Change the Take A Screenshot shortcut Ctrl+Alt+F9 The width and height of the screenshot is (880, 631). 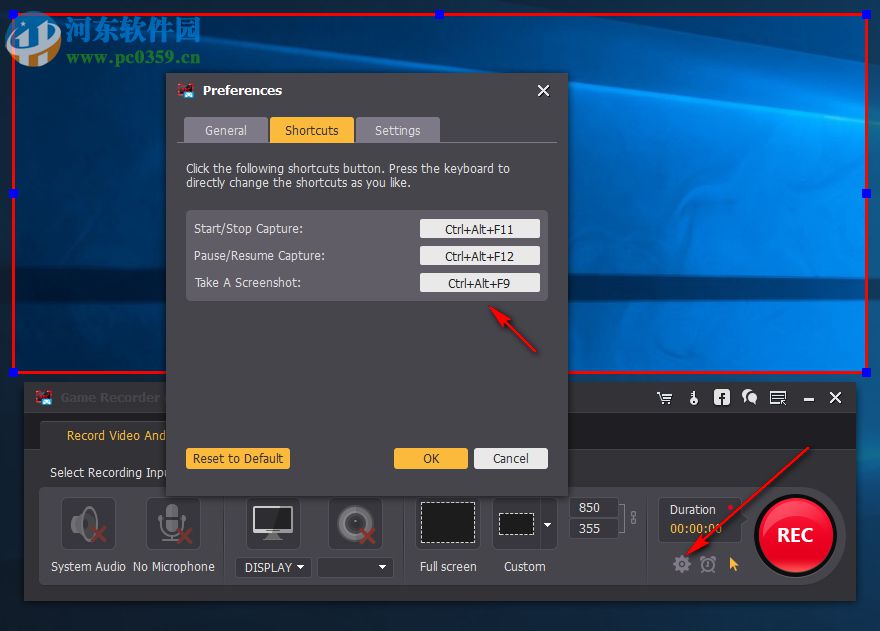[x=479, y=282]
